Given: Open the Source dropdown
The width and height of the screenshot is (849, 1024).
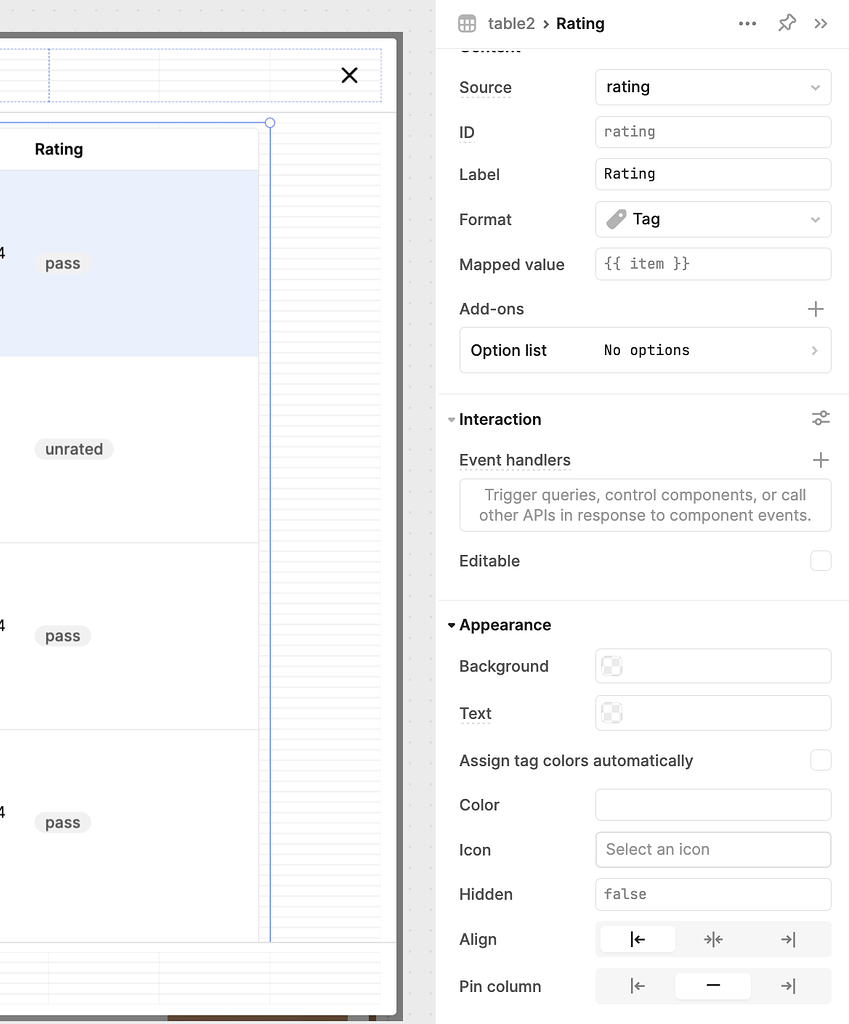Looking at the screenshot, I should pos(713,87).
